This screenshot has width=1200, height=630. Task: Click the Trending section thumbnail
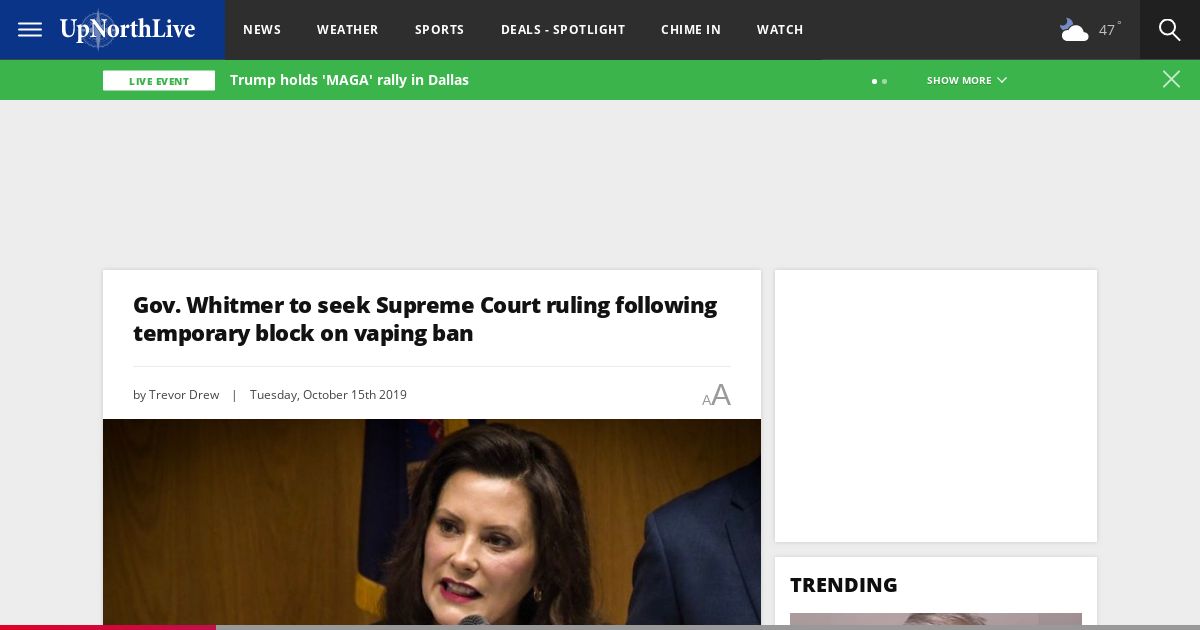pos(936,620)
